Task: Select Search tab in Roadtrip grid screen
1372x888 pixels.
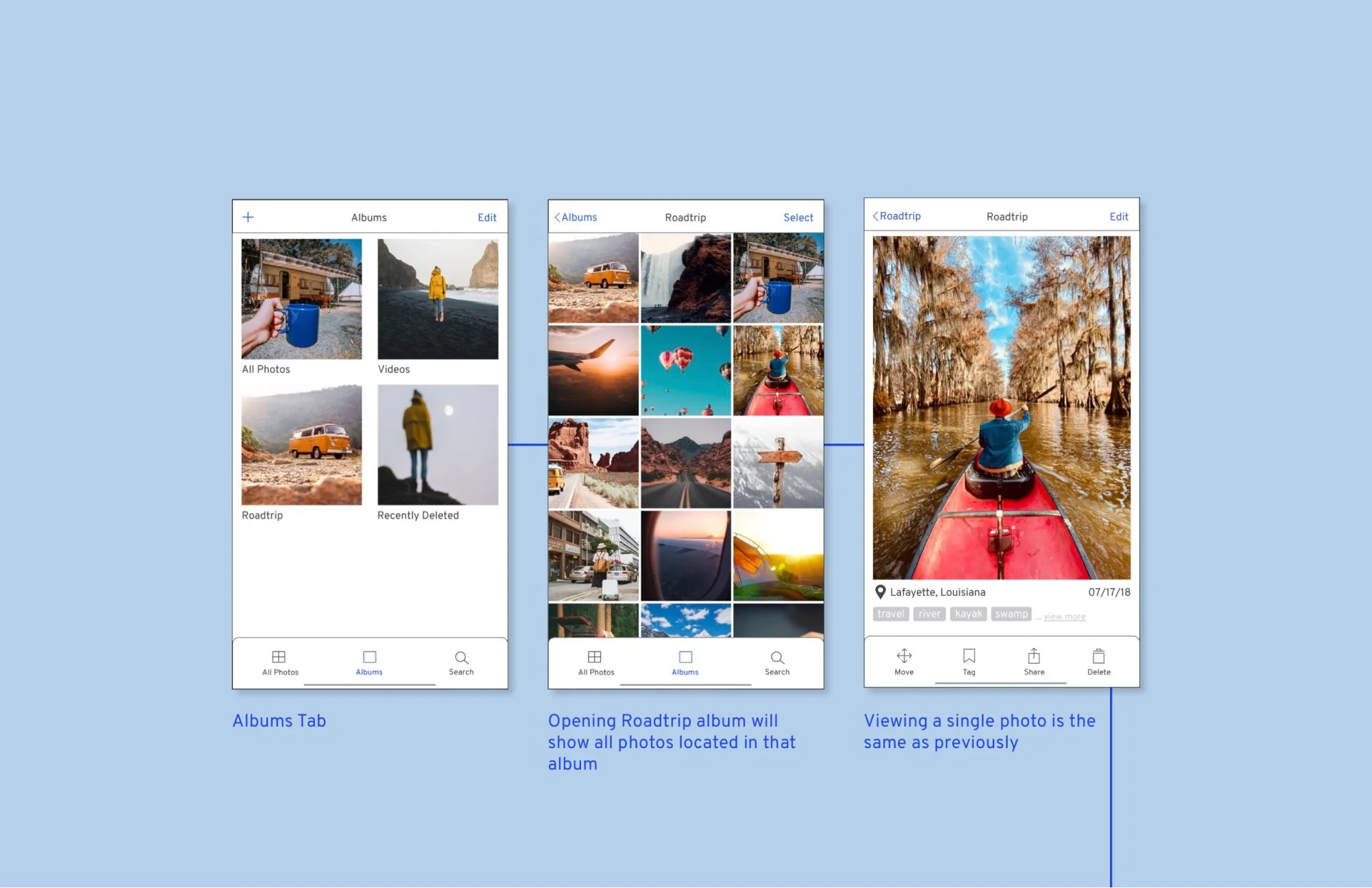Action: pos(777,663)
